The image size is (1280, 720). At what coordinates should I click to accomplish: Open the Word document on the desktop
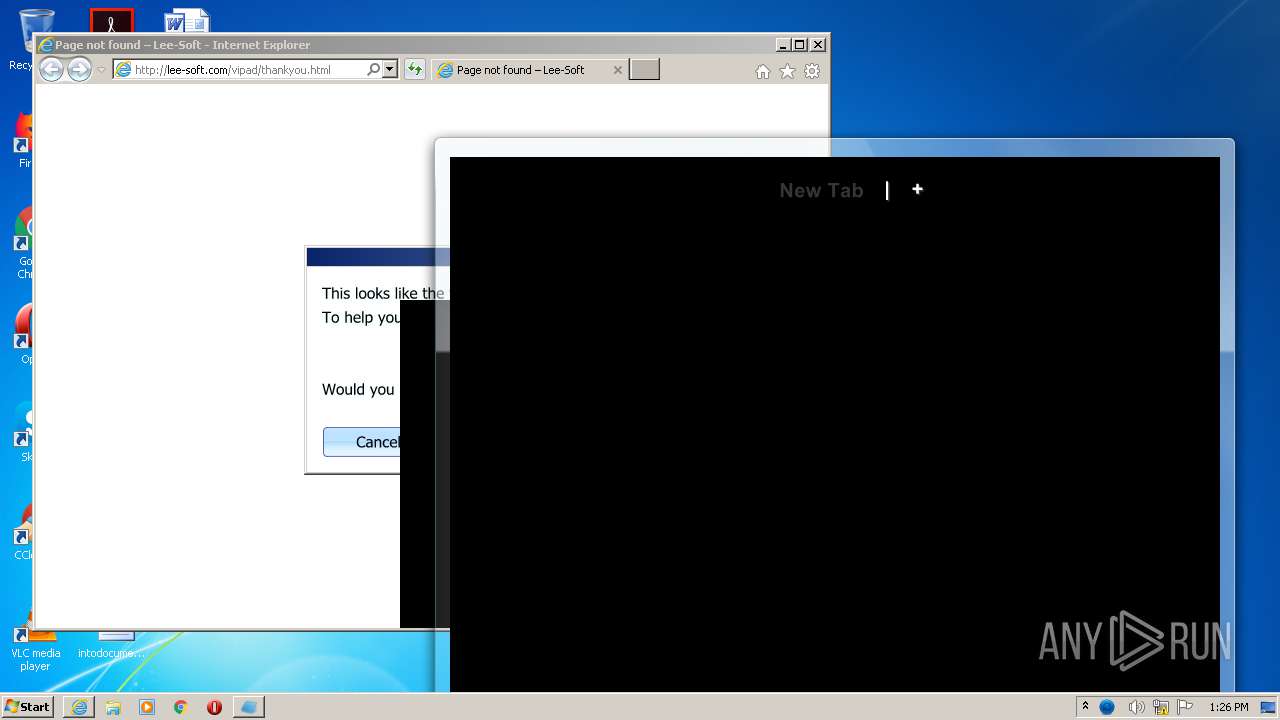[x=187, y=22]
